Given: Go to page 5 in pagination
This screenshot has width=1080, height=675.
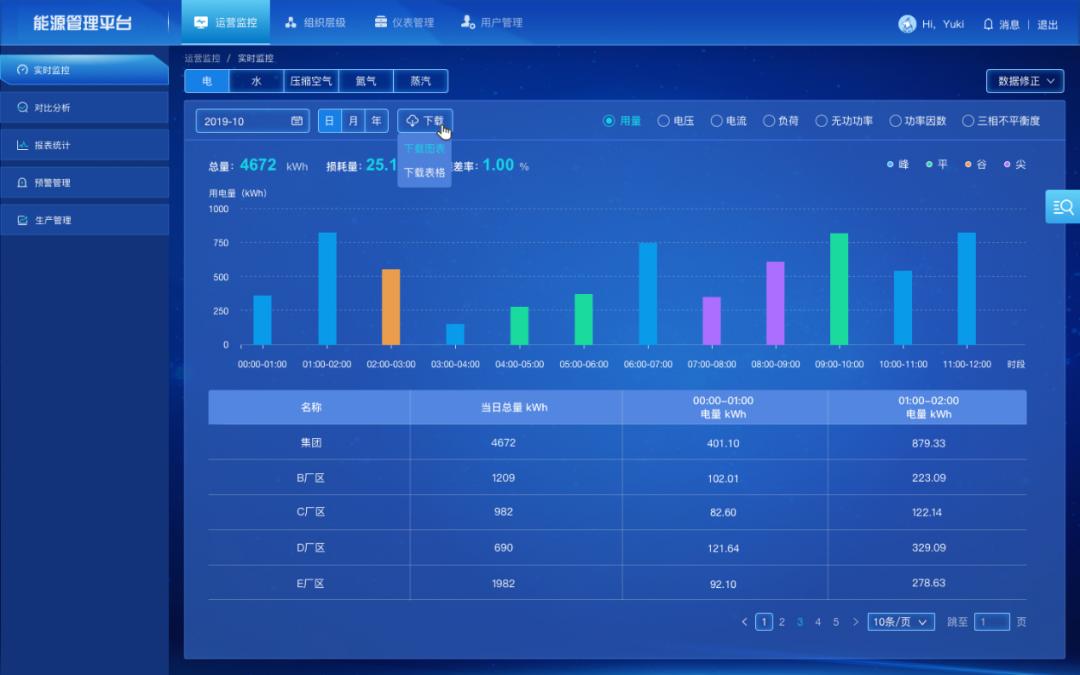Looking at the screenshot, I should pyautogui.click(x=835, y=622).
